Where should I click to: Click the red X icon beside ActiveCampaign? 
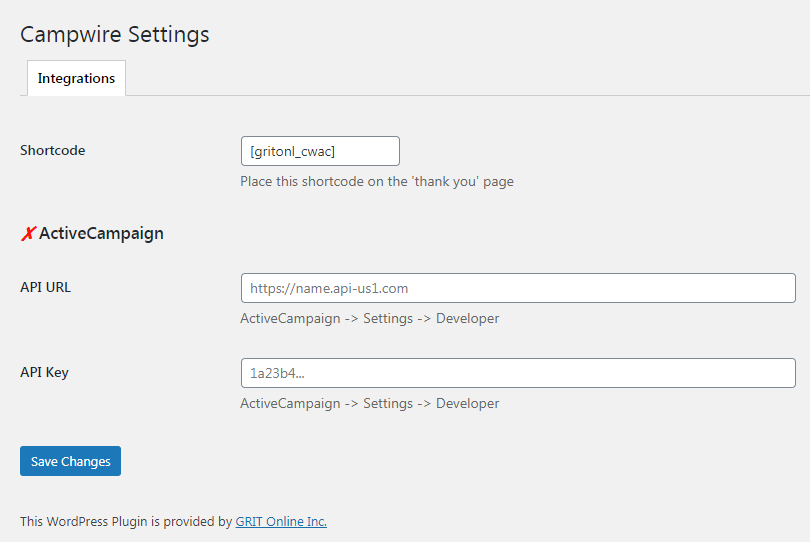(28, 234)
